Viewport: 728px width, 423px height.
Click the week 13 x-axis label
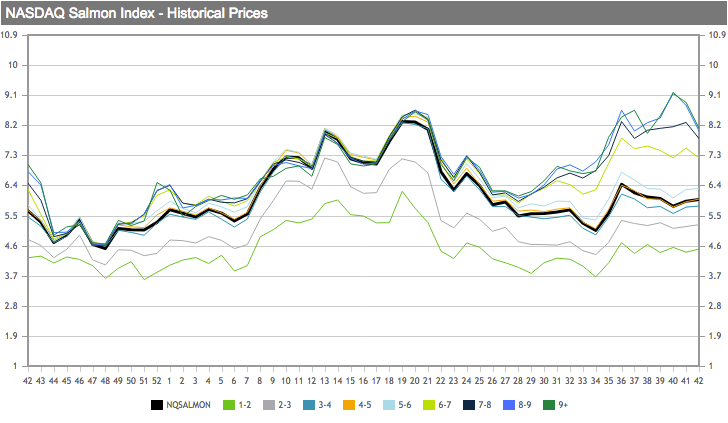pyautogui.click(x=324, y=381)
